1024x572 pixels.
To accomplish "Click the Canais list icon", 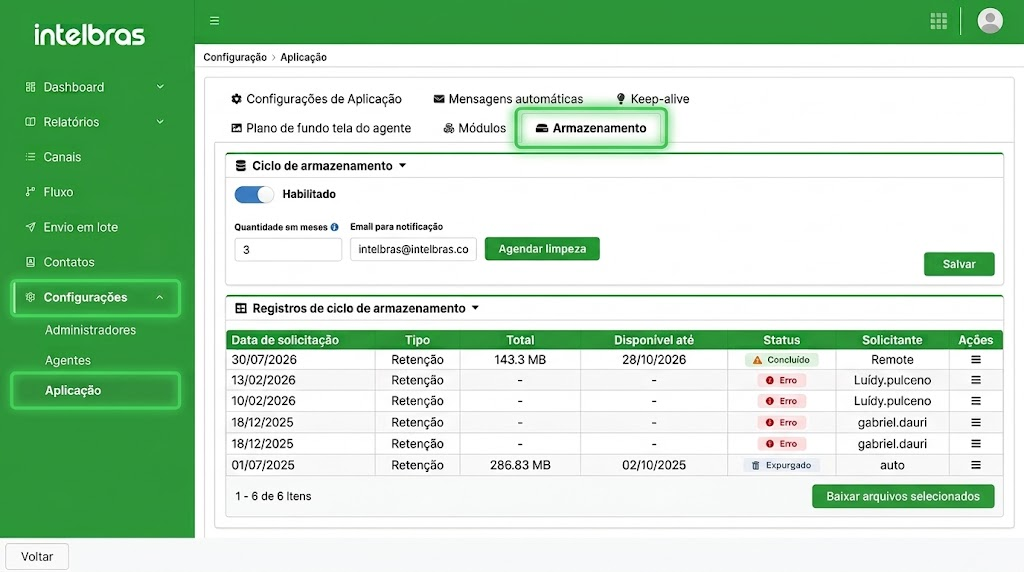I will [30, 157].
